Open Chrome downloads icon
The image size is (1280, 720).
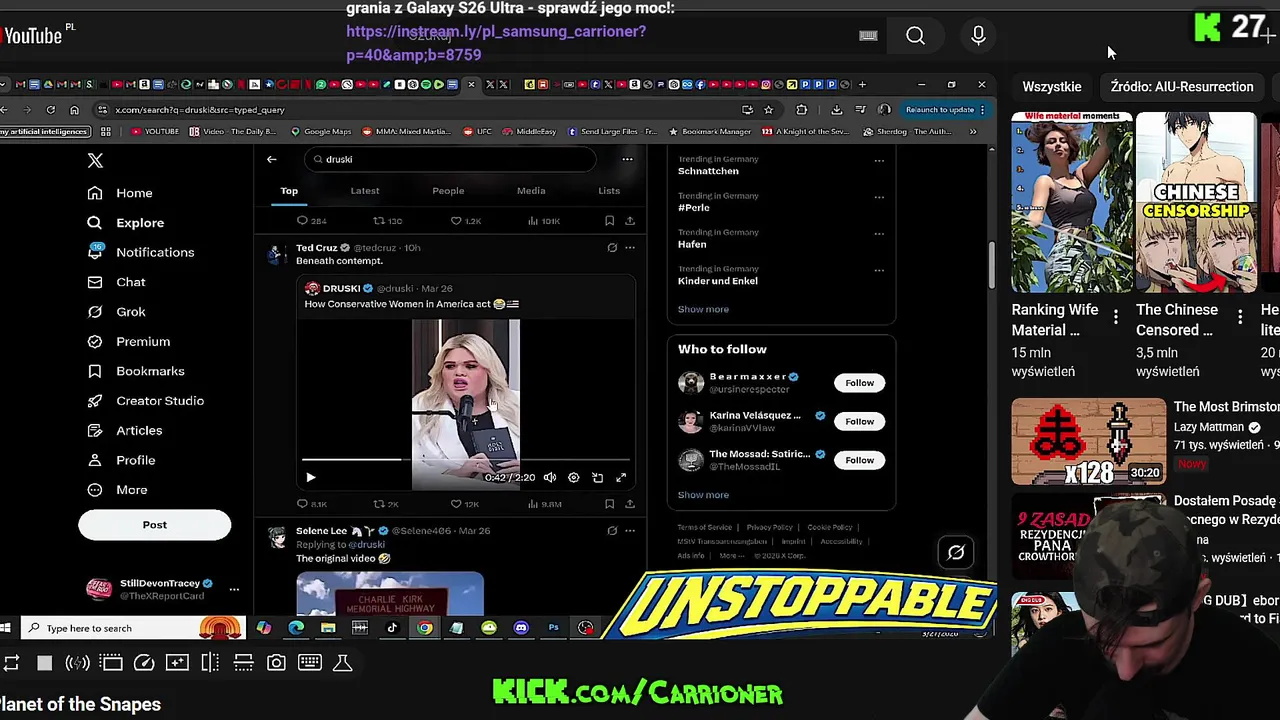point(836,110)
